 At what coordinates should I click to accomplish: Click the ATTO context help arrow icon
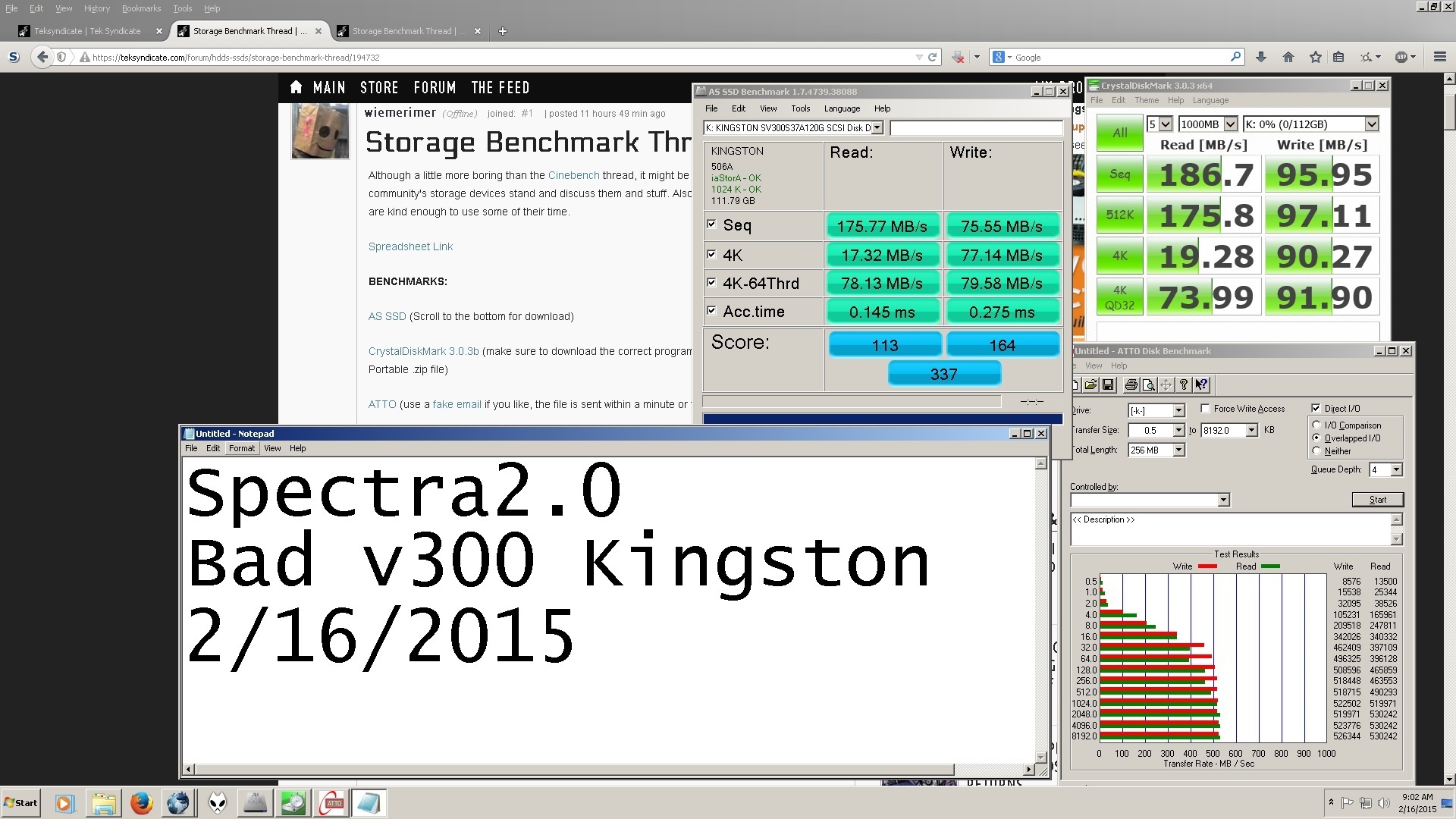pos(1201,385)
